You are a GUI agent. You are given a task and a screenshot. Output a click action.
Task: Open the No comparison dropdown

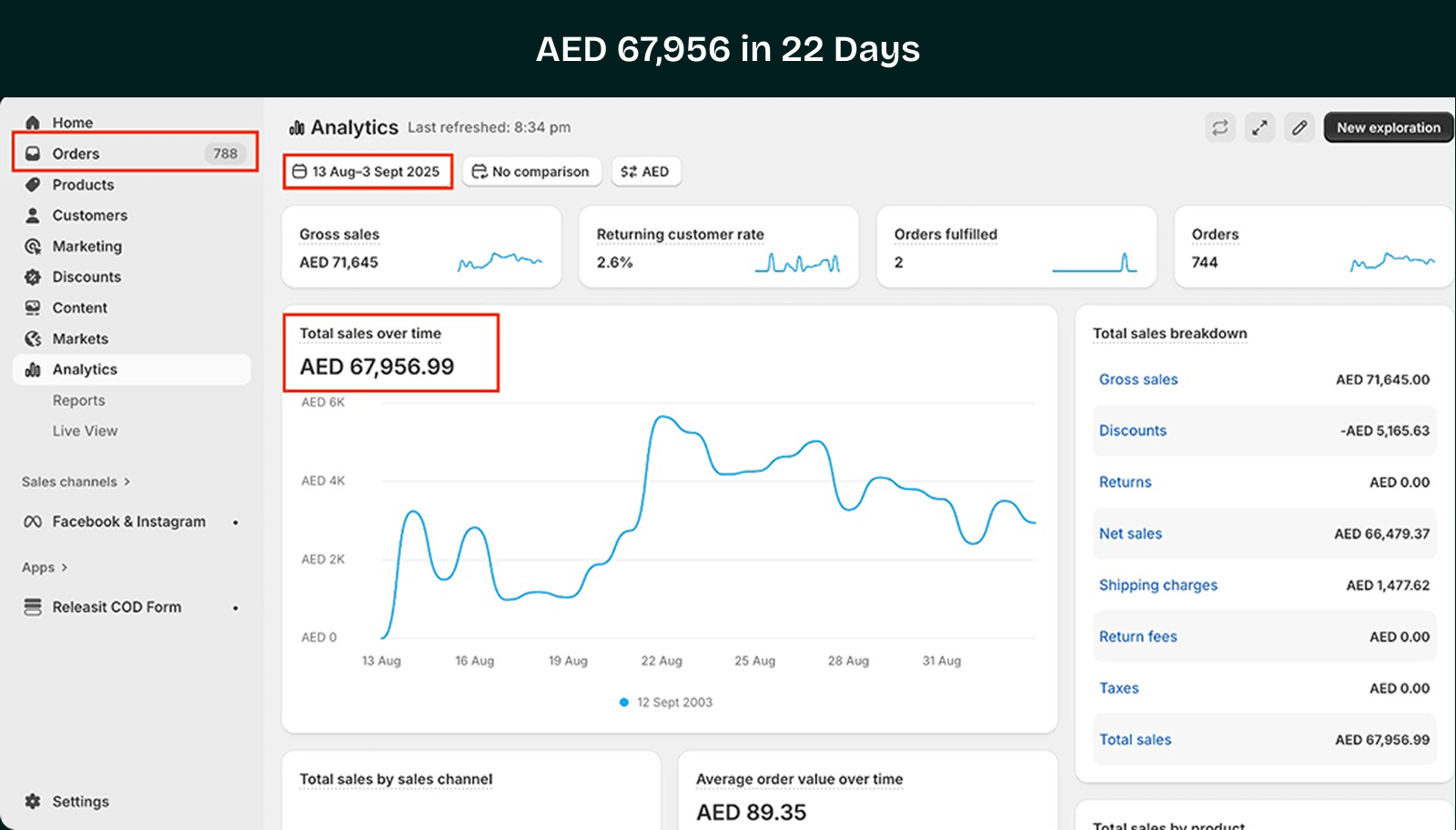[x=531, y=171]
